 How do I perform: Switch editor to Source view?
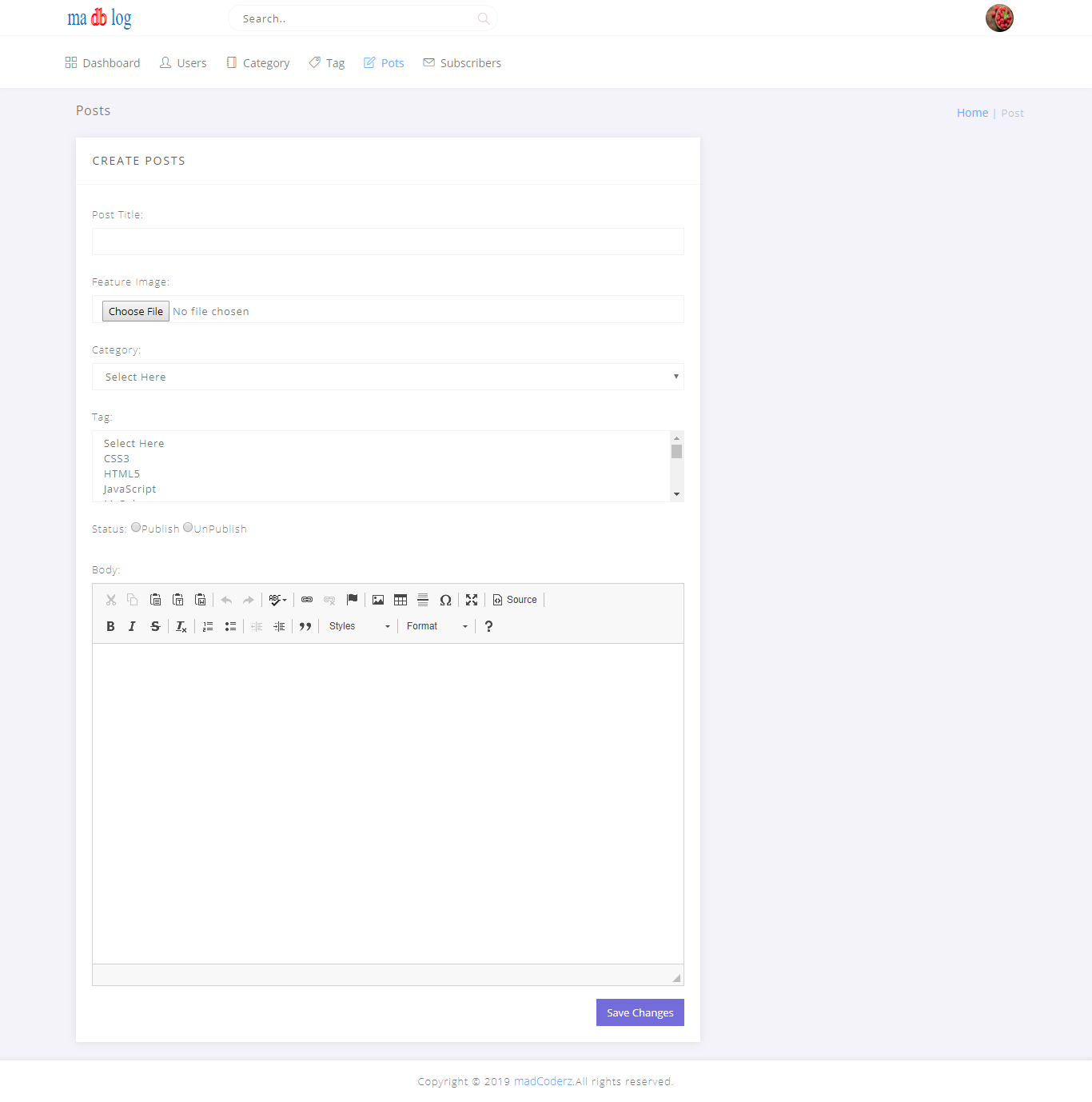coord(515,600)
